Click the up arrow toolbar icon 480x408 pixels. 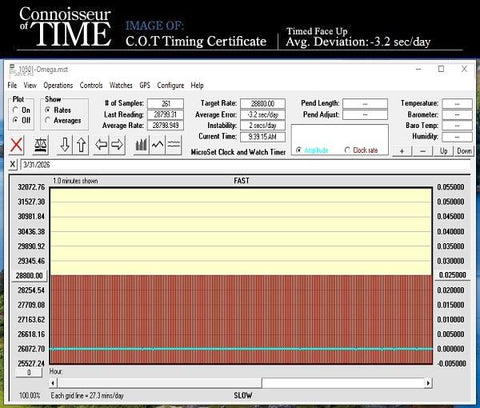(81, 145)
